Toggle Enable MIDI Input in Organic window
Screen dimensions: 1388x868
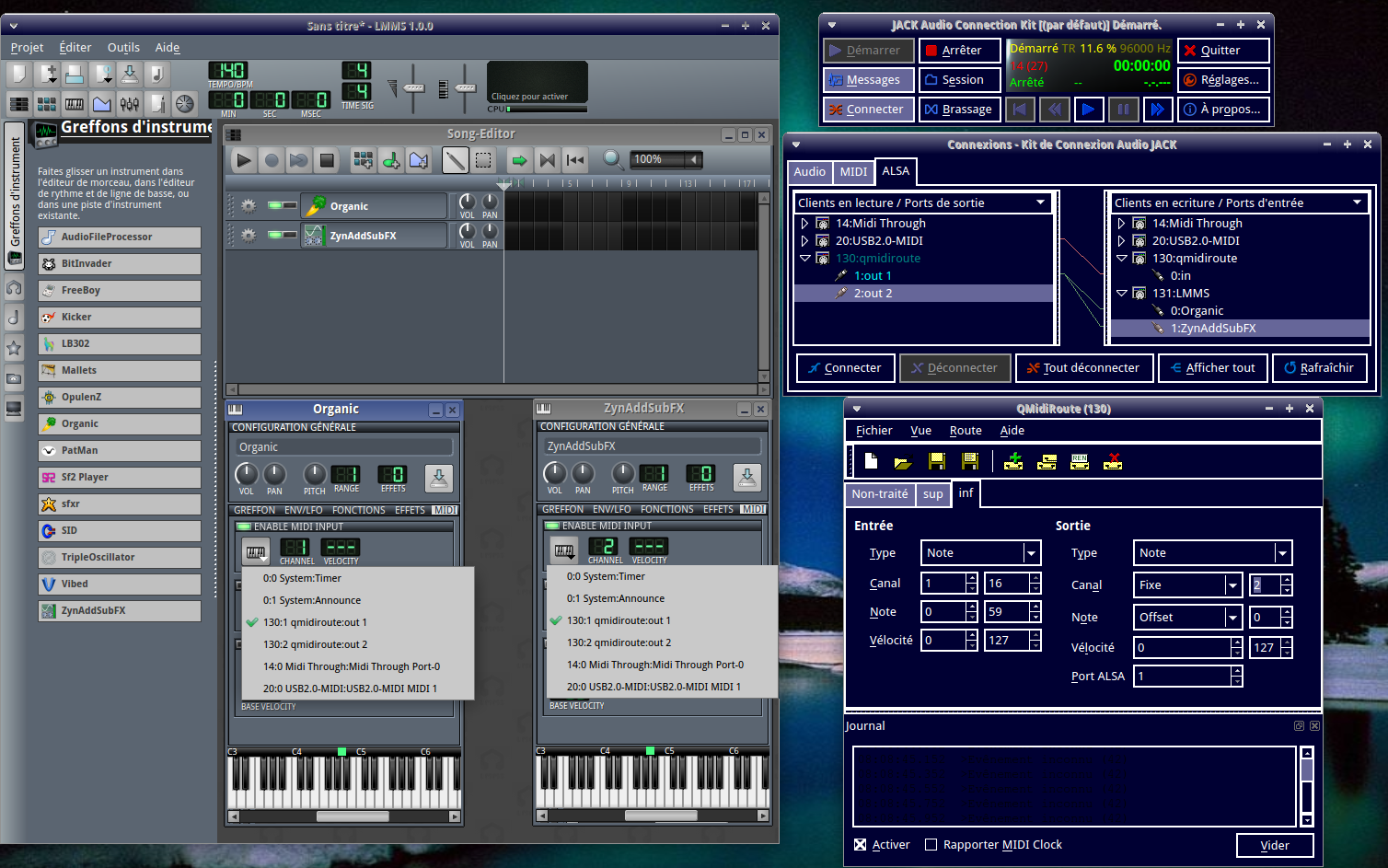(244, 527)
